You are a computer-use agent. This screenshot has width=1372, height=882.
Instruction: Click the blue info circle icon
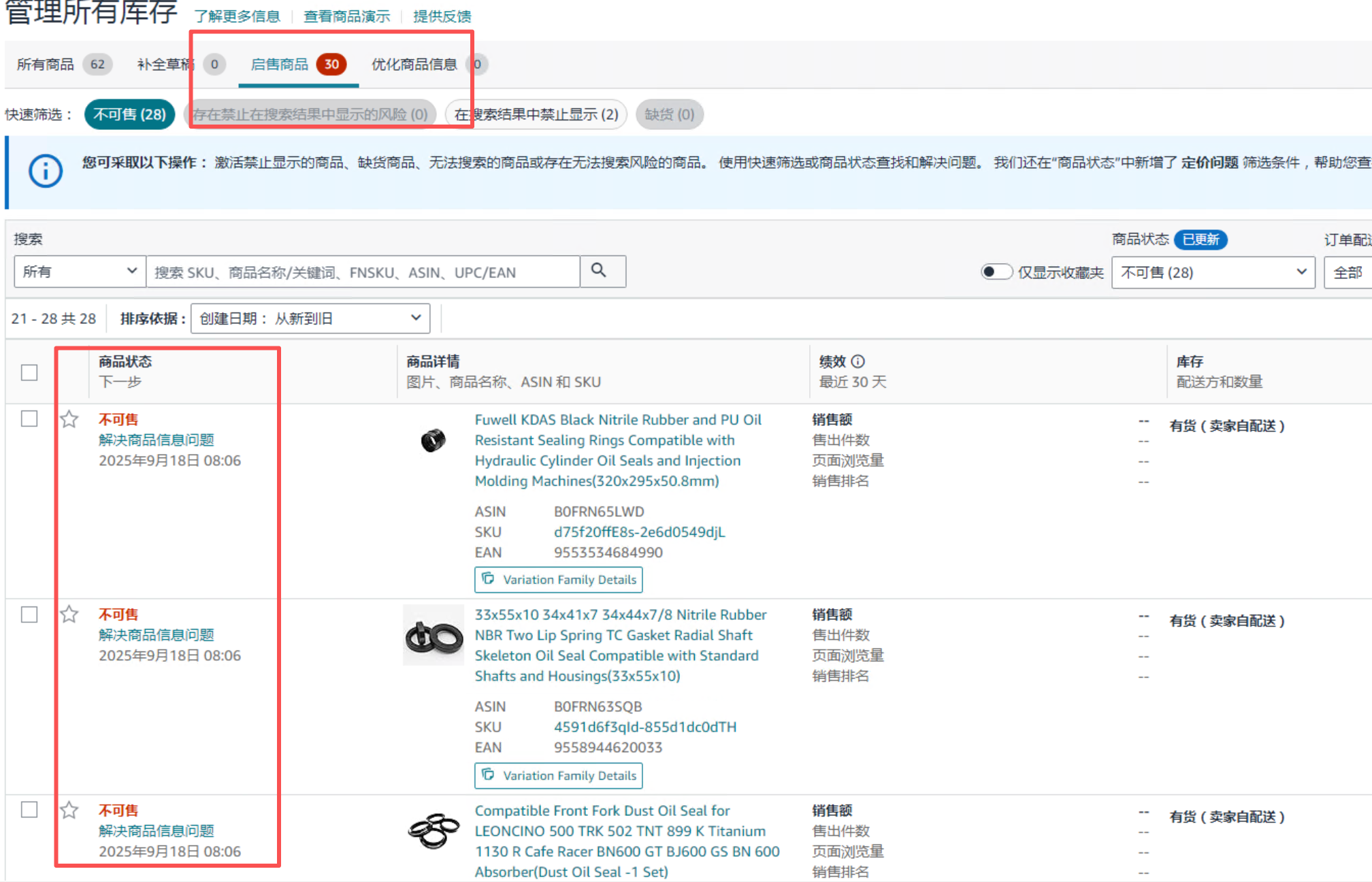(46, 171)
